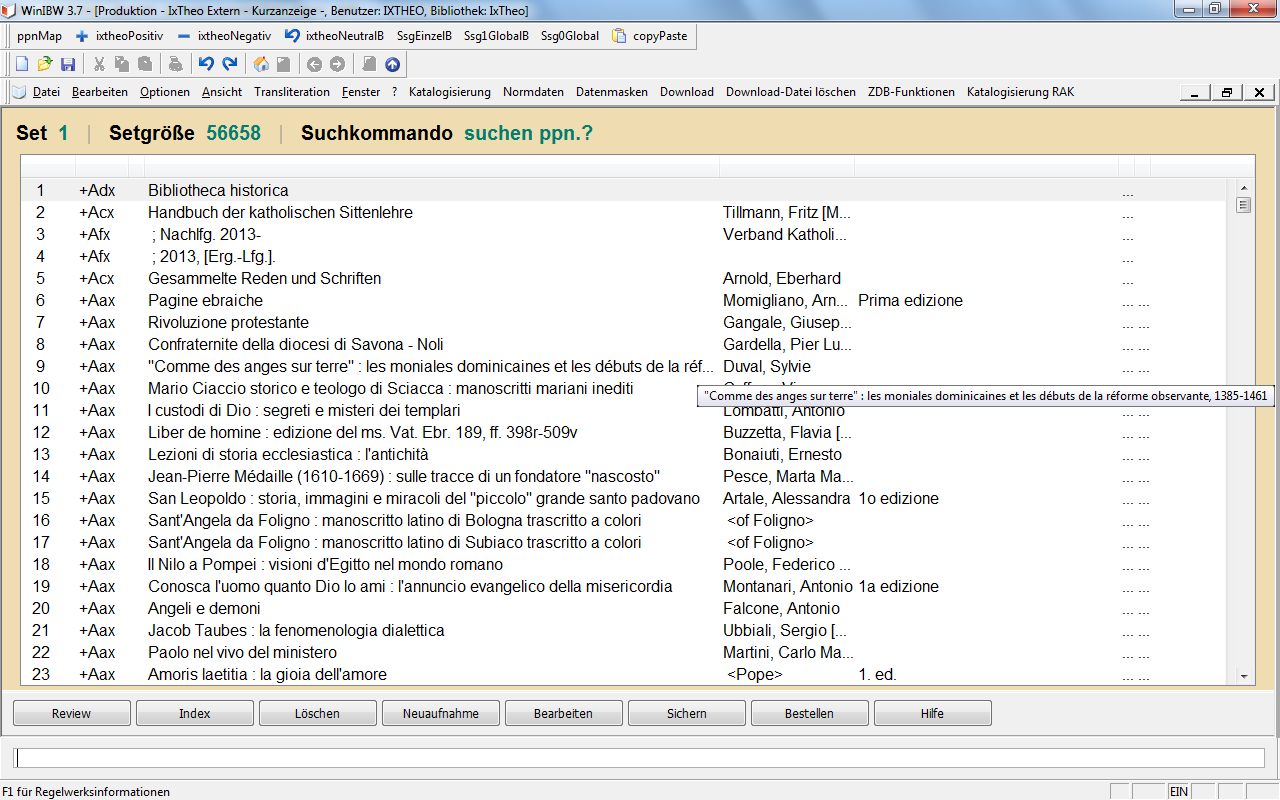
Task: Click the Ssg0Global macro
Action: click(x=570, y=36)
